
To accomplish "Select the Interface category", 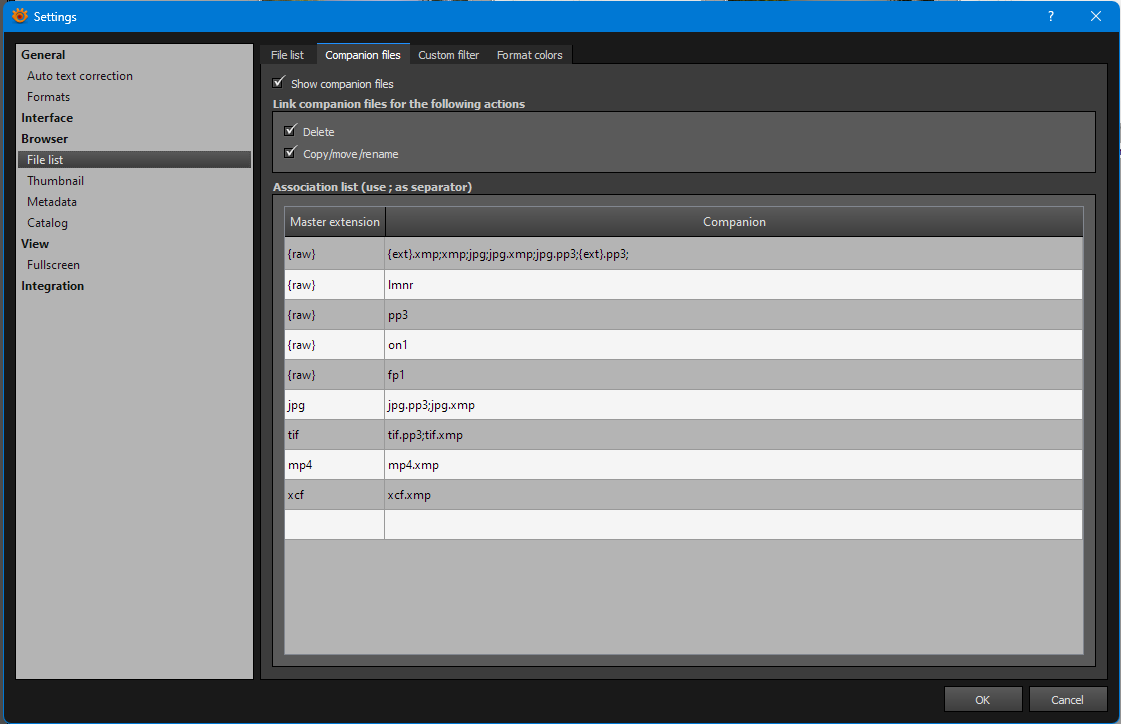I will (x=47, y=118).
